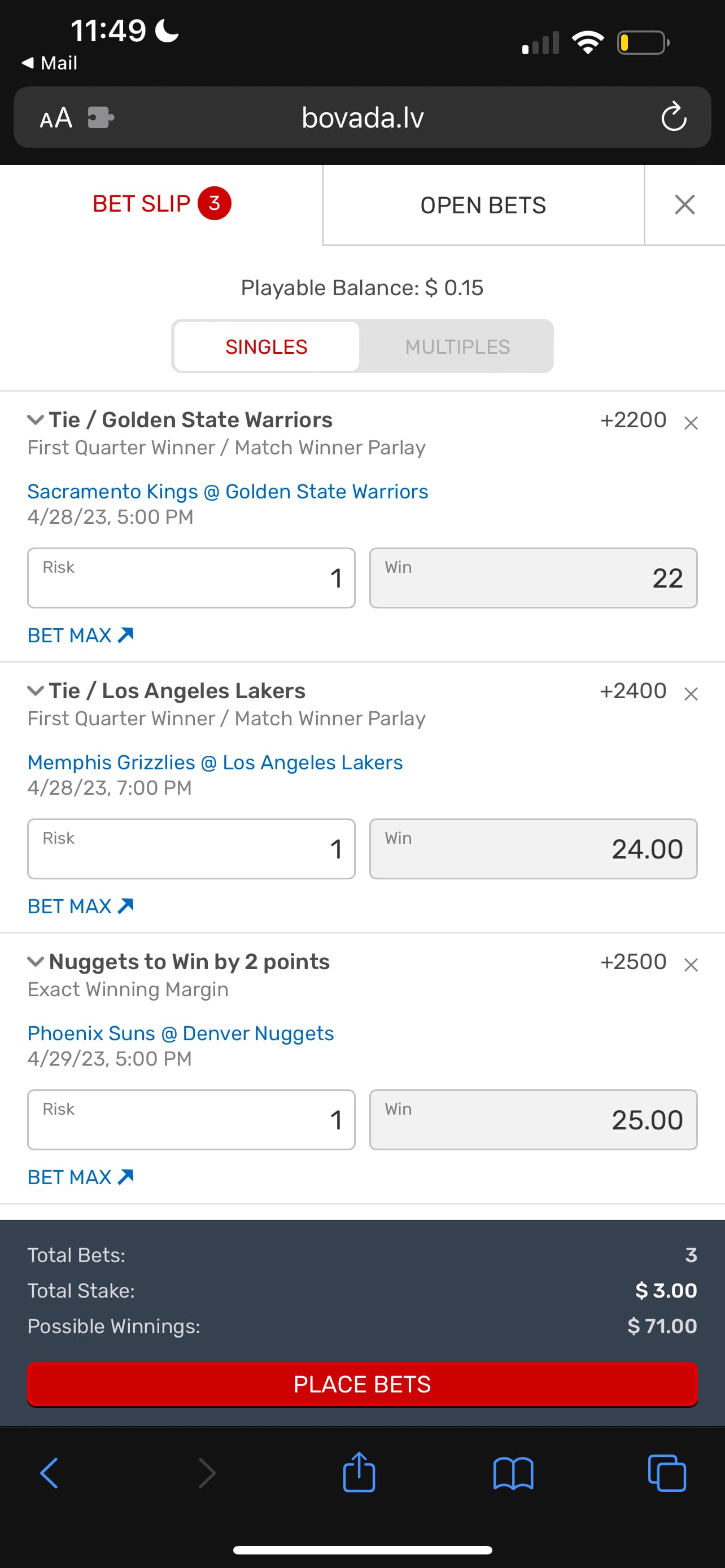Show open Safari tabs icon
Screen dimensions: 725x1568
[x=667, y=1473]
